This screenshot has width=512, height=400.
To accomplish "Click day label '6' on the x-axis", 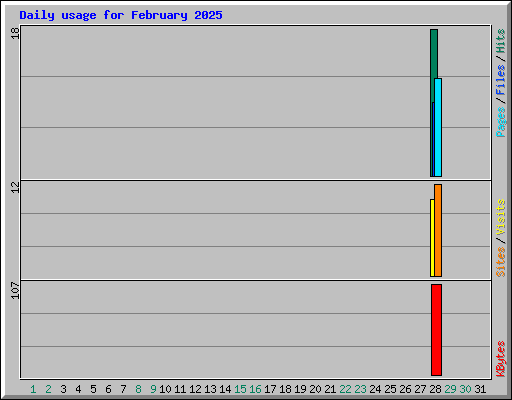I will [108, 389].
